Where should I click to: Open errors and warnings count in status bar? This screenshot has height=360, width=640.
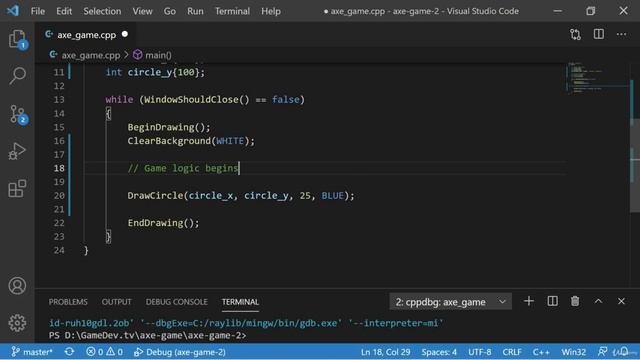pyautogui.click(x=104, y=352)
